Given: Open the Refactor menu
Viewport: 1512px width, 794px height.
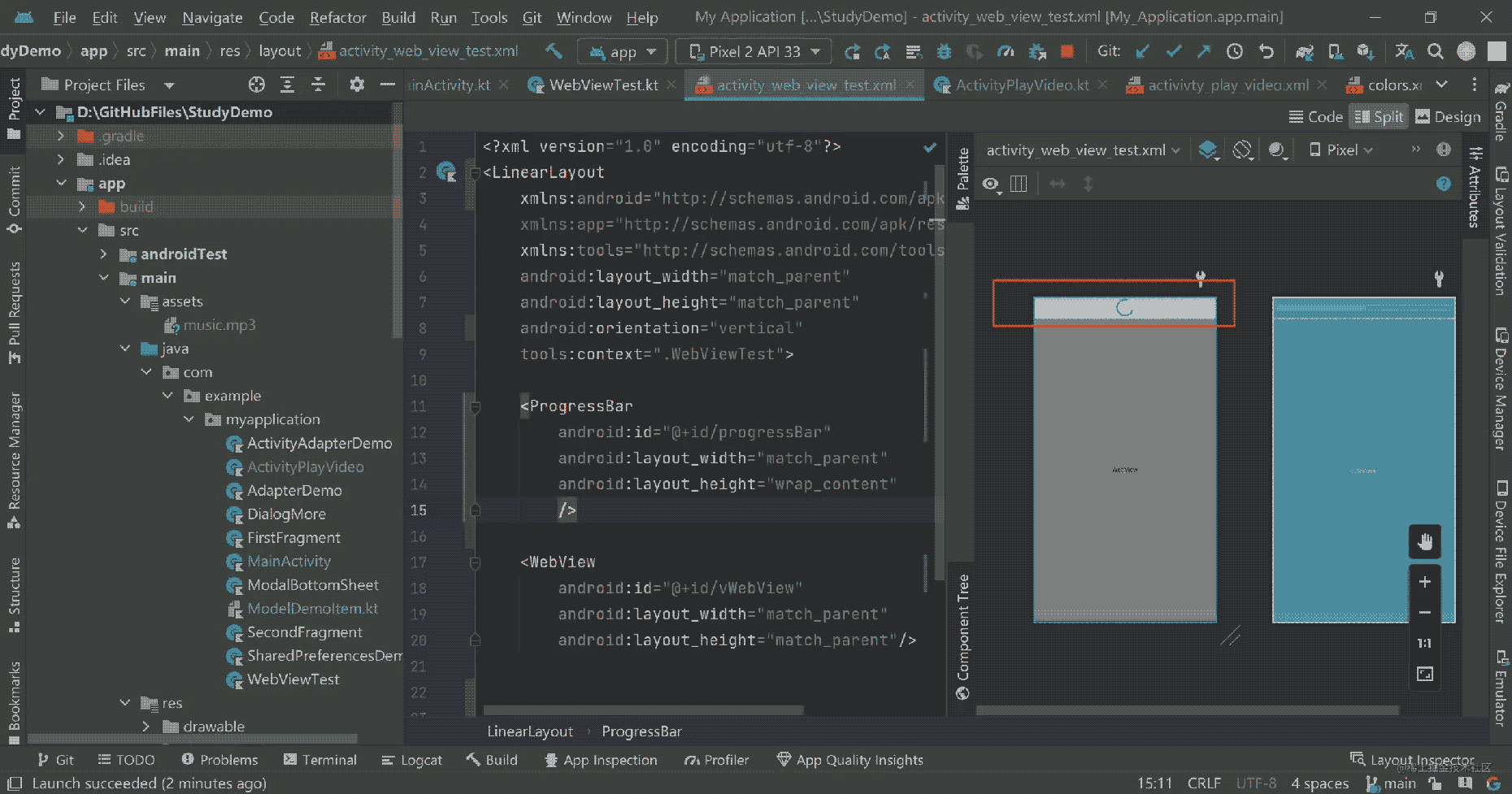Looking at the screenshot, I should click(x=337, y=17).
